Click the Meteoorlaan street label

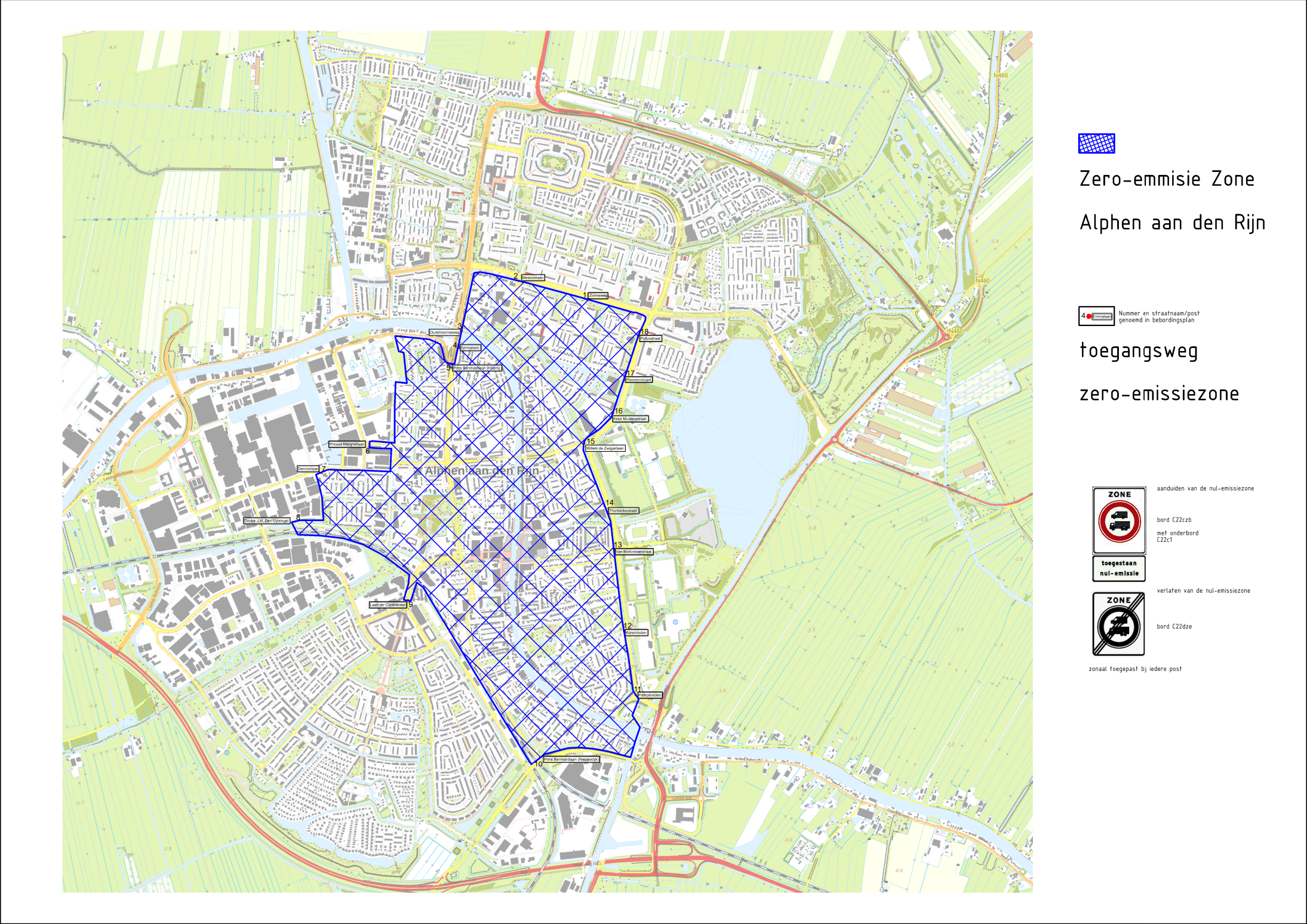coord(533,278)
